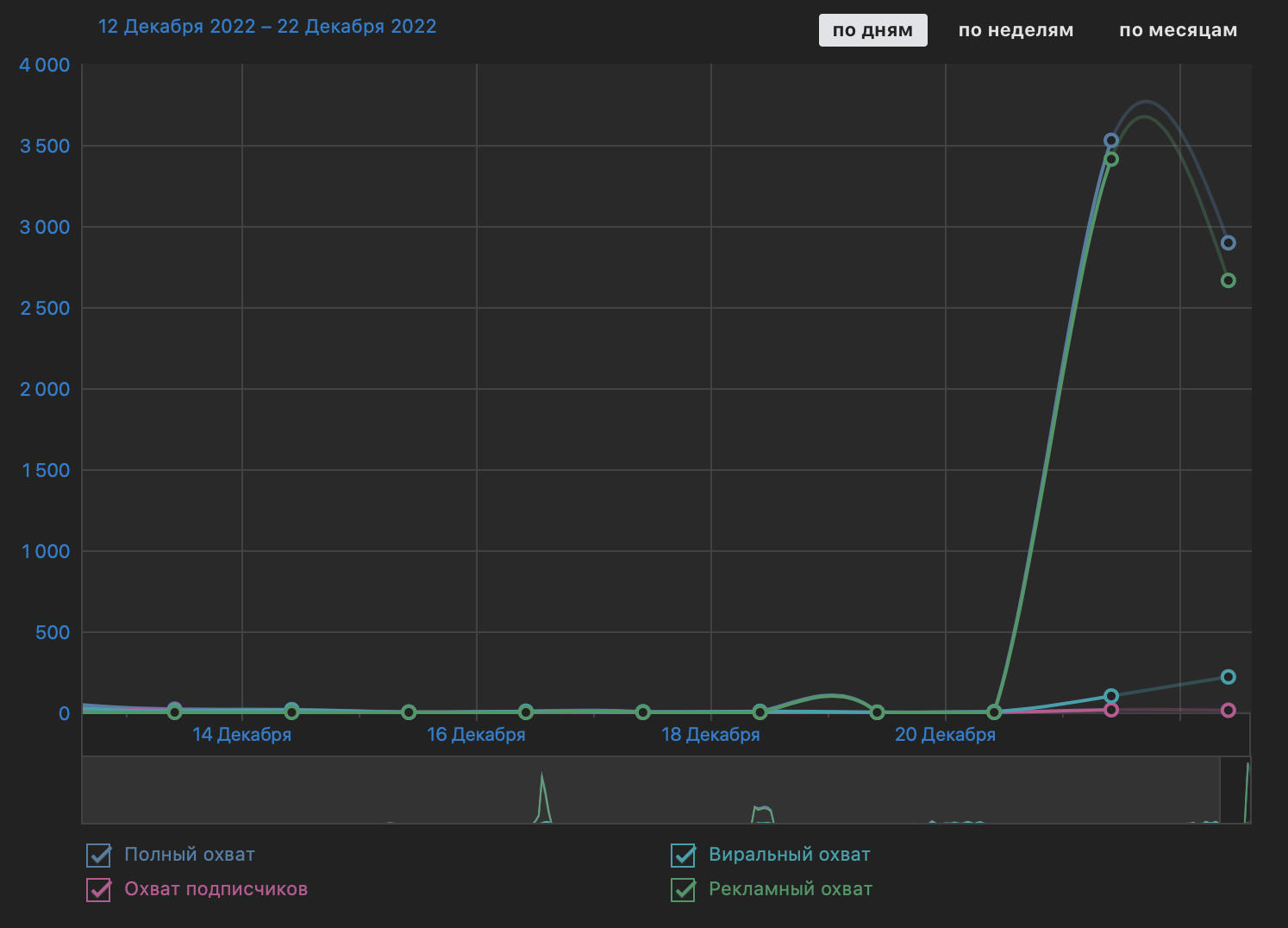Click the last blue Полный охват data point

1228,243
